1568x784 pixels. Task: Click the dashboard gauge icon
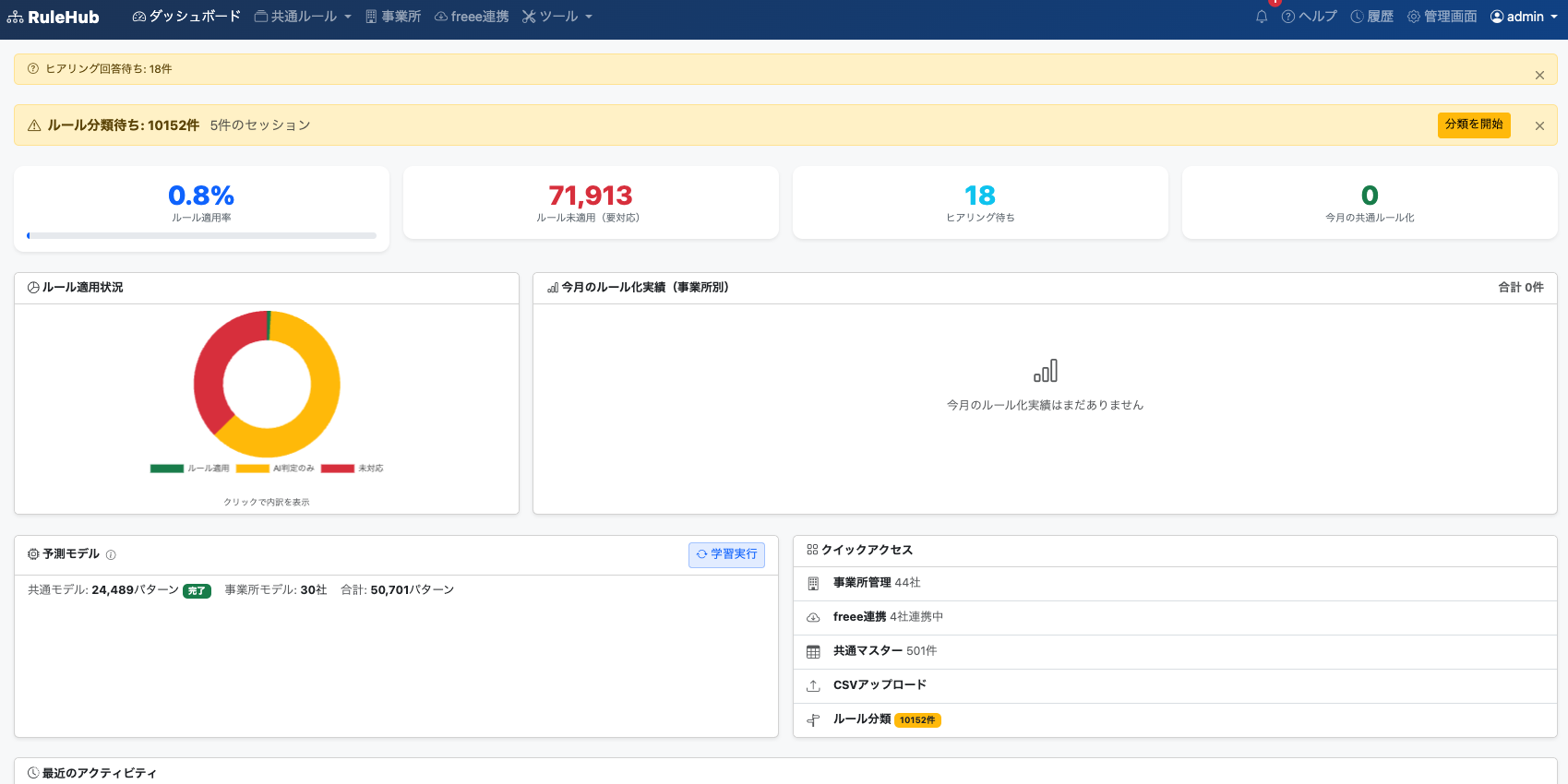click(139, 17)
